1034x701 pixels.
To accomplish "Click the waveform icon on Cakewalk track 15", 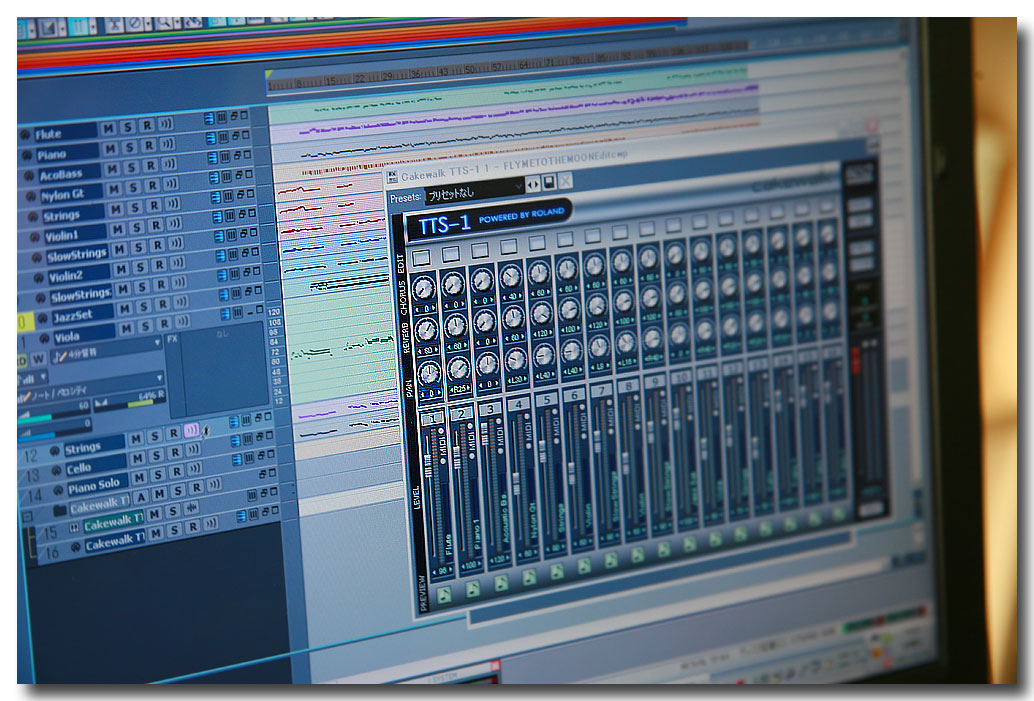I will tap(192, 507).
